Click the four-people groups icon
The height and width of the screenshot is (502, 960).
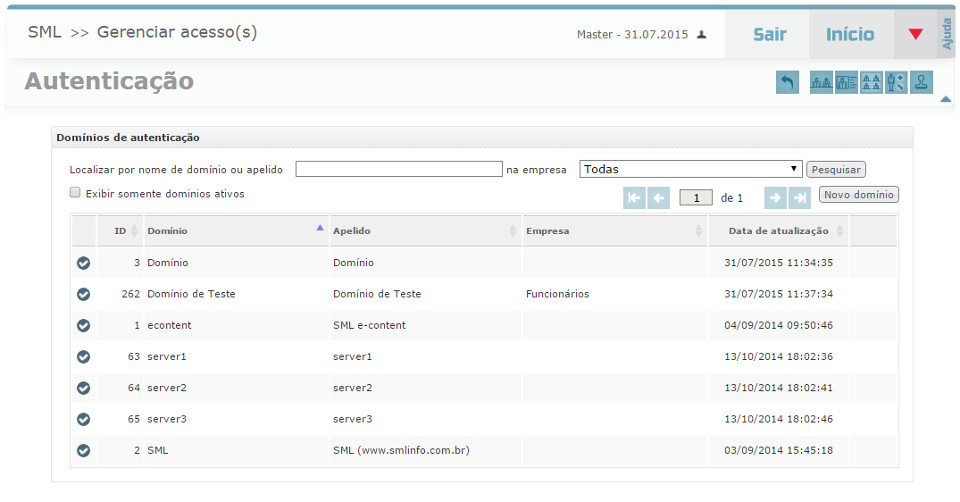tap(871, 83)
